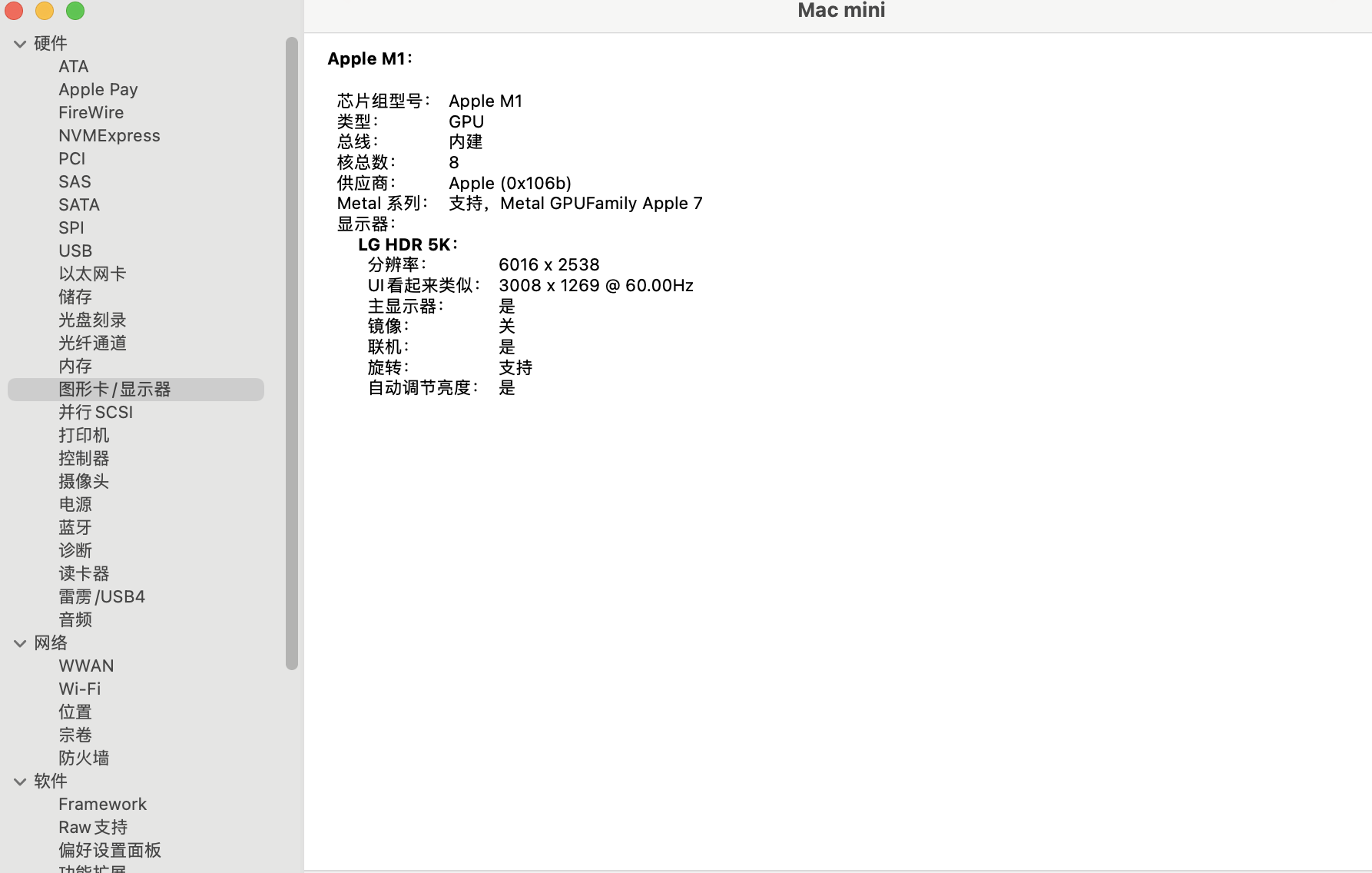
Task: Show 光盘刻录 information
Action: (x=92, y=320)
